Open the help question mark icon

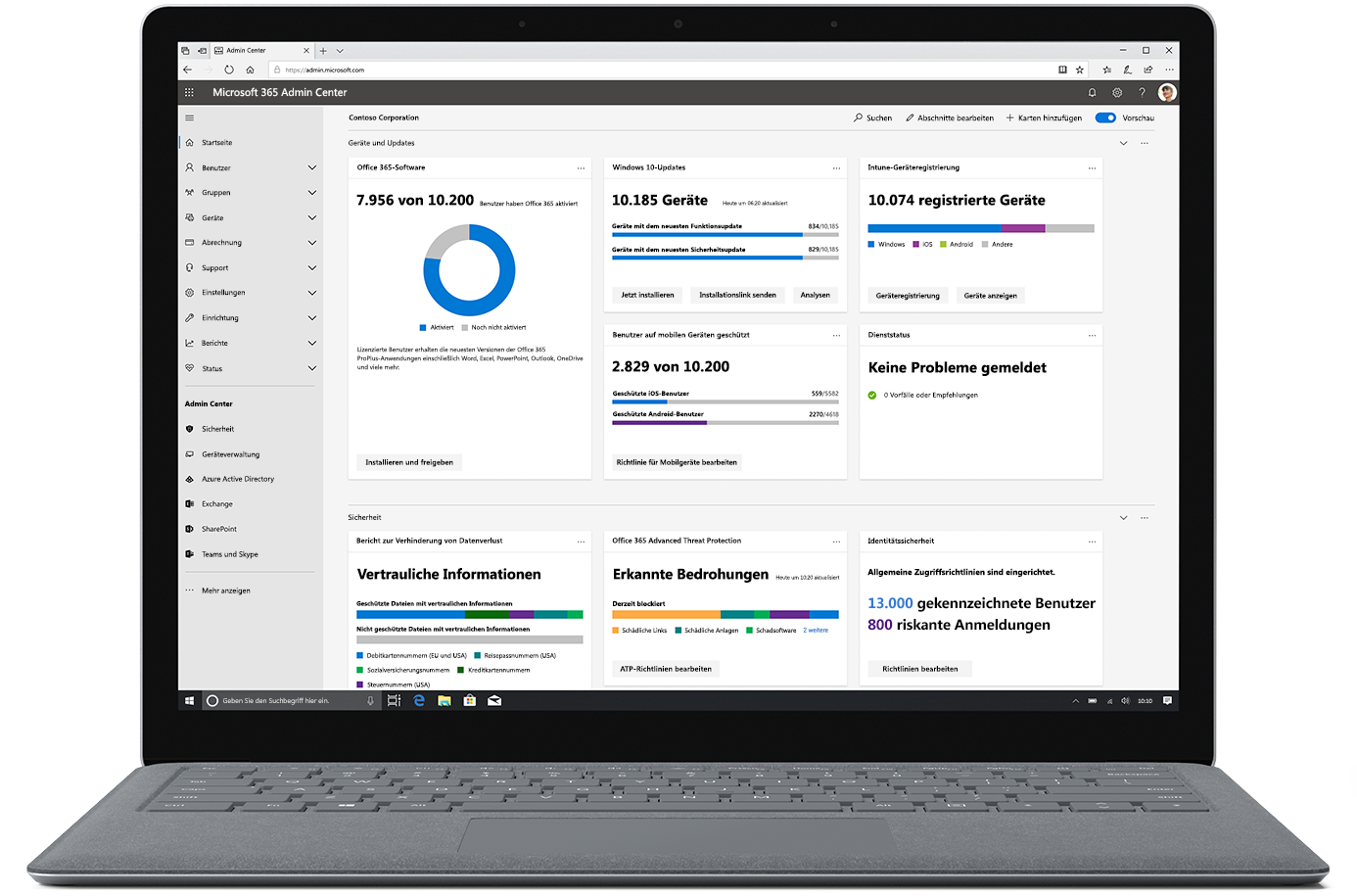[1142, 92]
